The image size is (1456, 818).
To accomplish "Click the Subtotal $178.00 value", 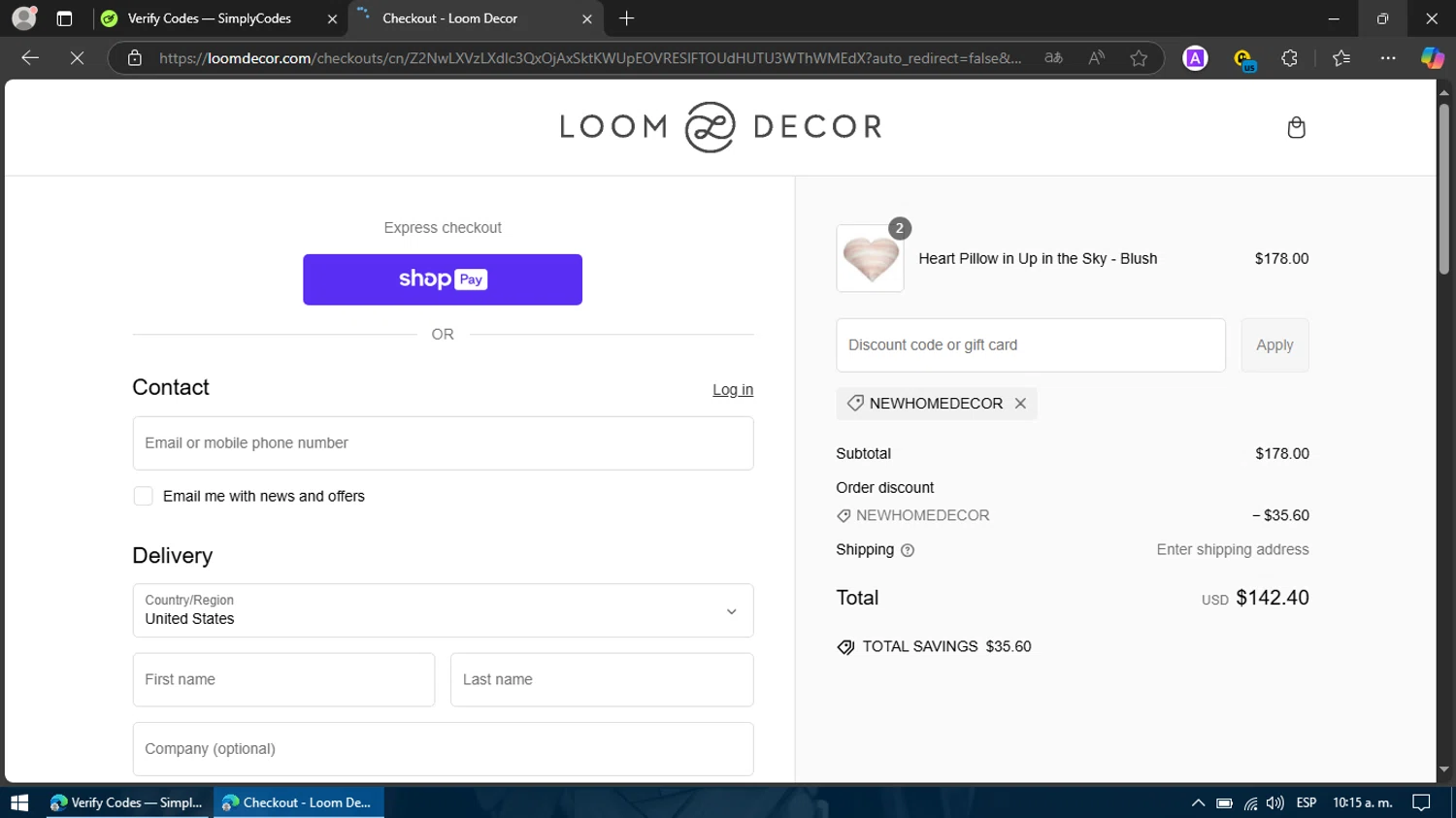I will (1281, 454).
